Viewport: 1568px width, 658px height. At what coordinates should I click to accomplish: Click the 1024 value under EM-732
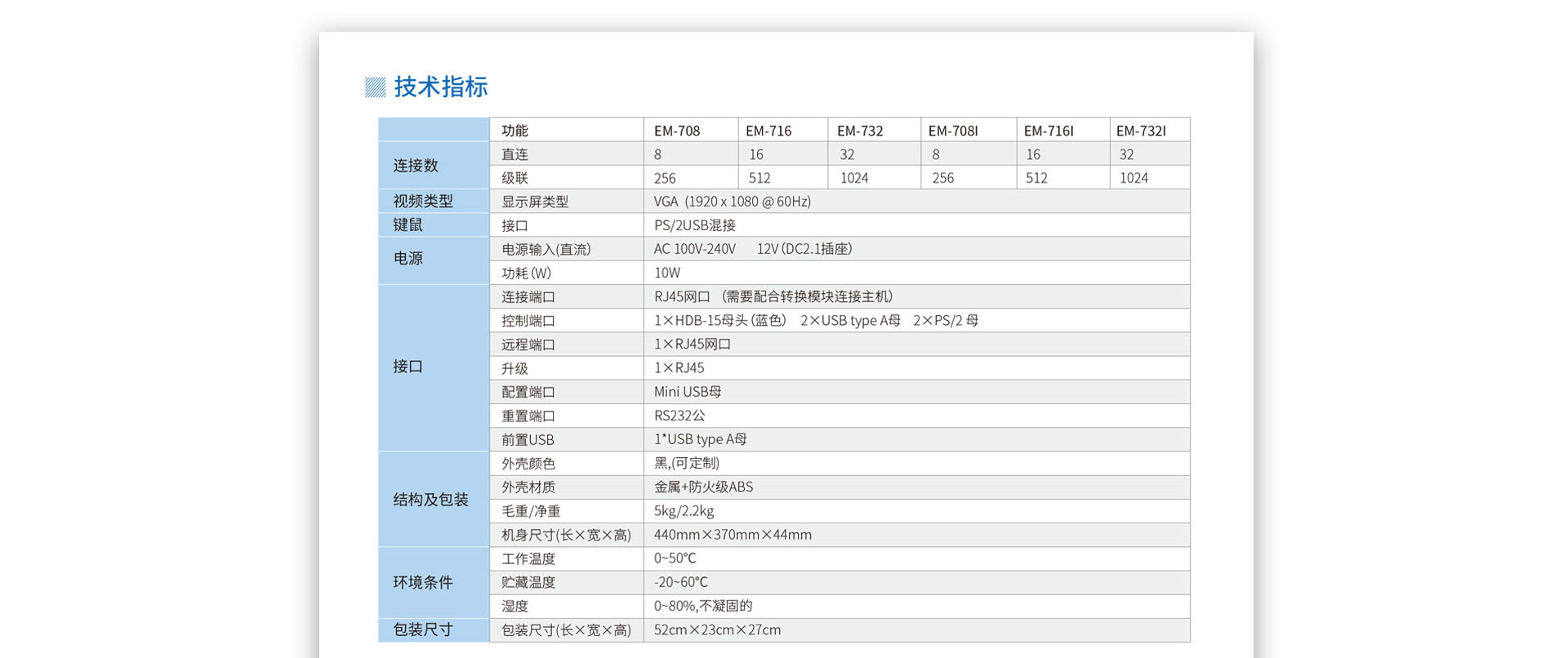point(854,178)
